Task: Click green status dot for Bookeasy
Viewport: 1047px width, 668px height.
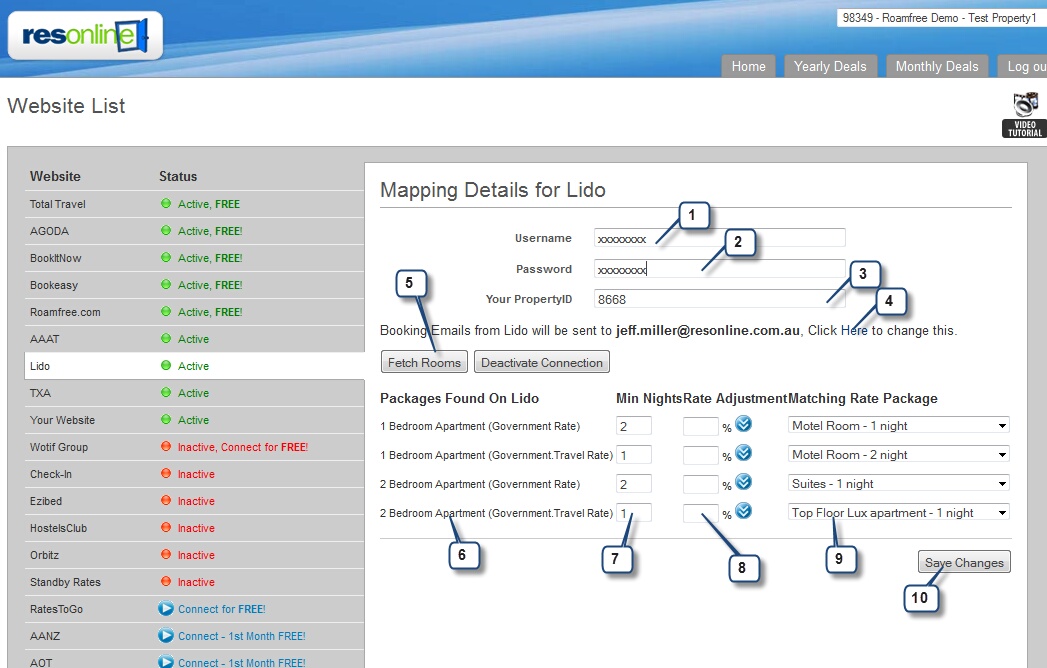Action: tap(166, 285)
